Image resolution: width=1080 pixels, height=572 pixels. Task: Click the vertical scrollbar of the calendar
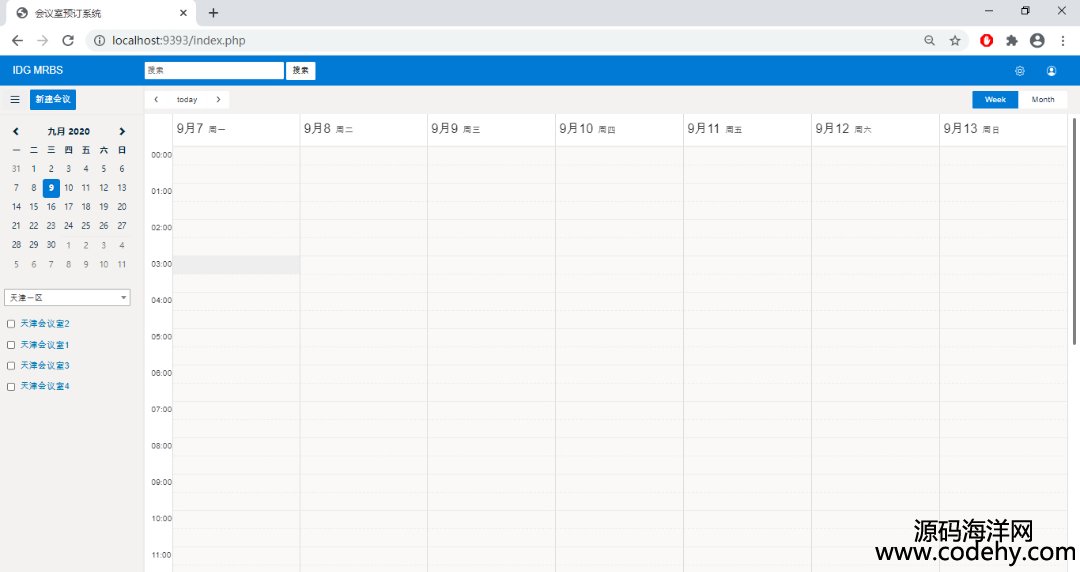pos(1075,230)
